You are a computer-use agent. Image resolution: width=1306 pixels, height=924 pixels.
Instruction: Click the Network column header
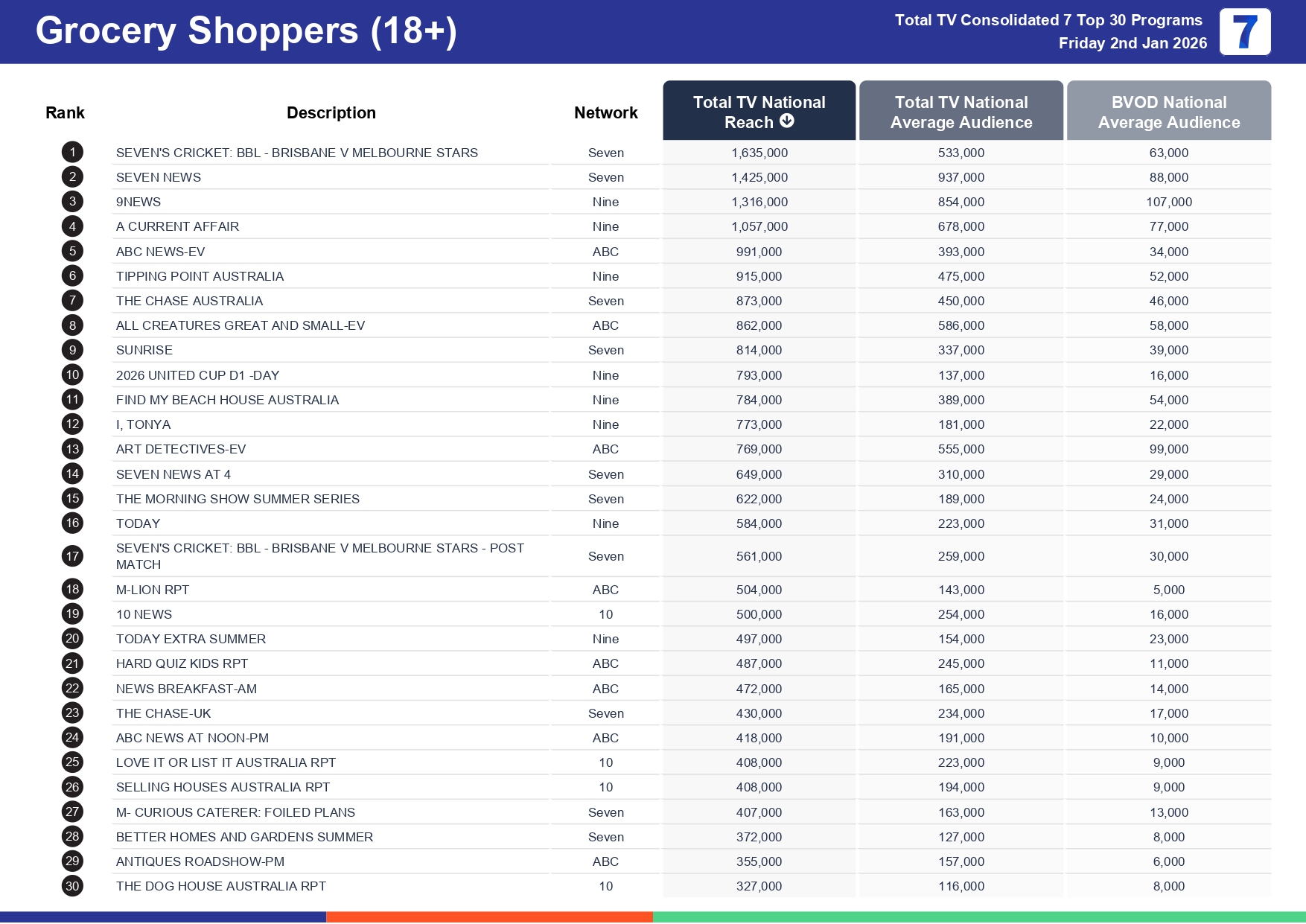[605, 112]
